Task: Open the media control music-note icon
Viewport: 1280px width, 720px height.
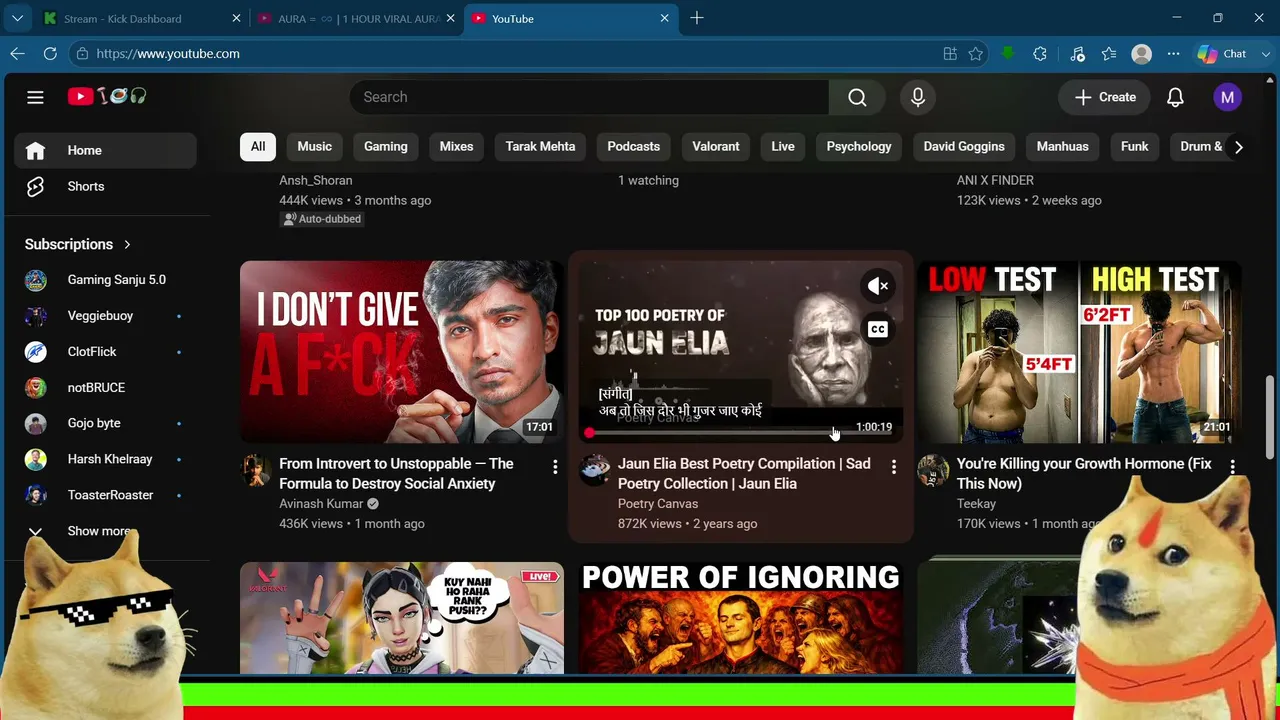Action: [x=1077, y=54]
